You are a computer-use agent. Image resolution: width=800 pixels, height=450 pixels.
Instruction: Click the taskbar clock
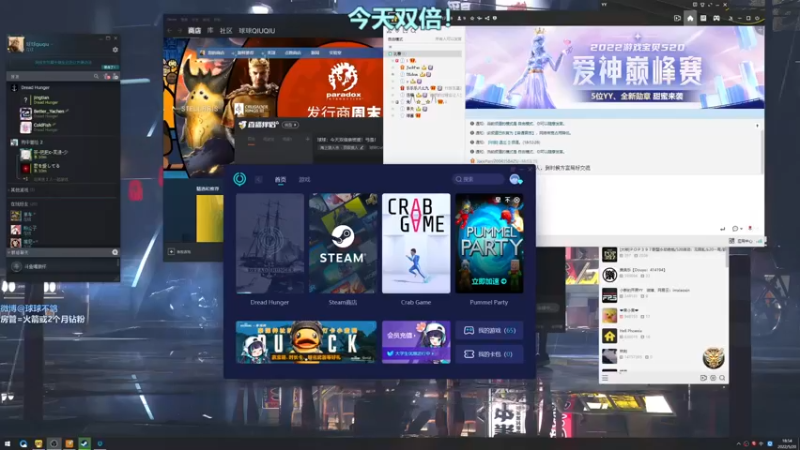(787, 443)
